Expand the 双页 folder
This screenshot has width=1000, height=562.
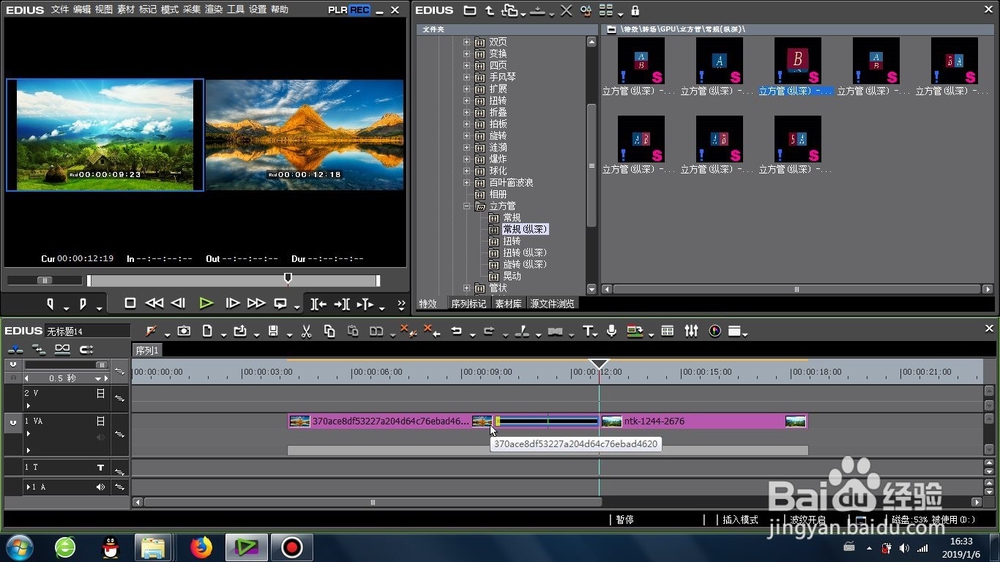coord(466,42)
